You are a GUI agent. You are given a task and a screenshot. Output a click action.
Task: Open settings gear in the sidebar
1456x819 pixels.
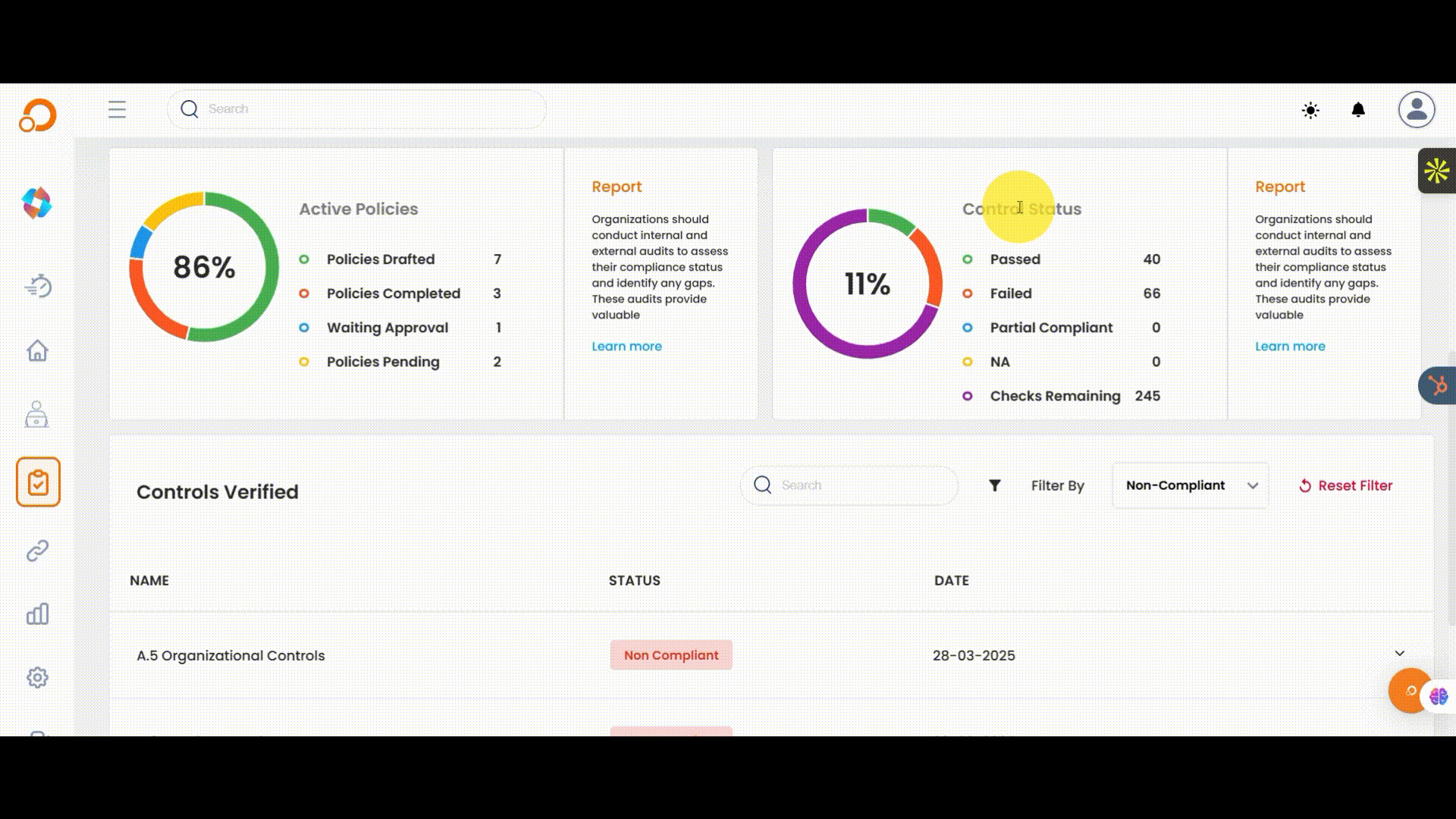[x=37, y=677]
